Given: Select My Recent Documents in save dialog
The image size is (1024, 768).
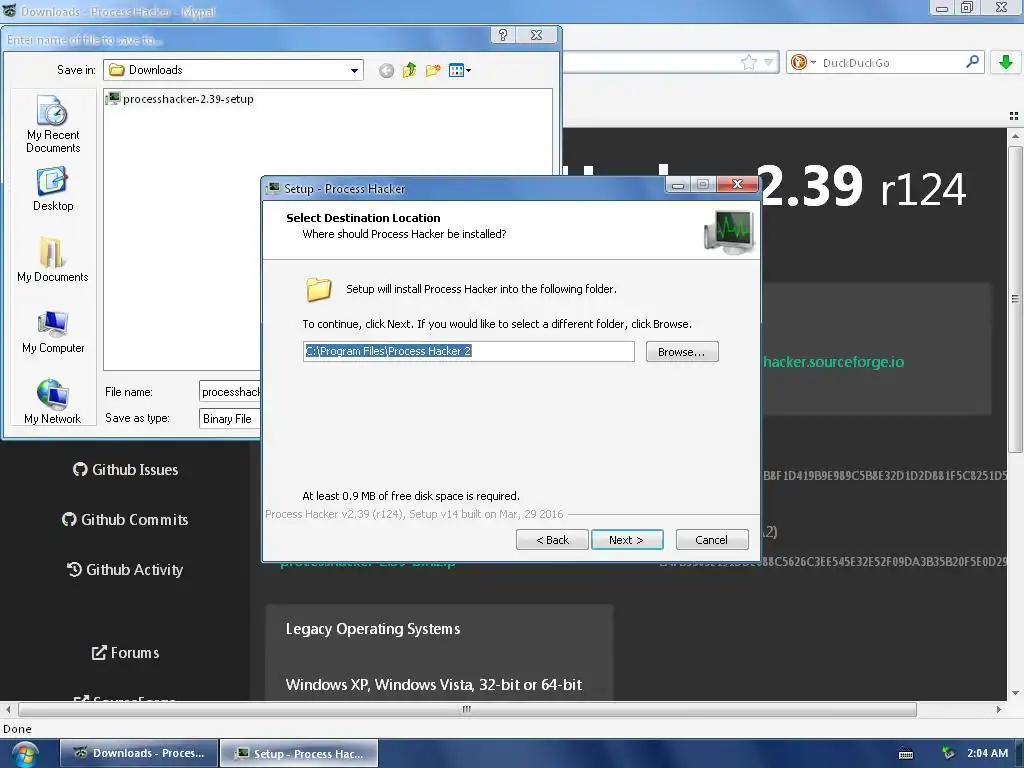Looking at the screenshot, I should coord(53,124).
